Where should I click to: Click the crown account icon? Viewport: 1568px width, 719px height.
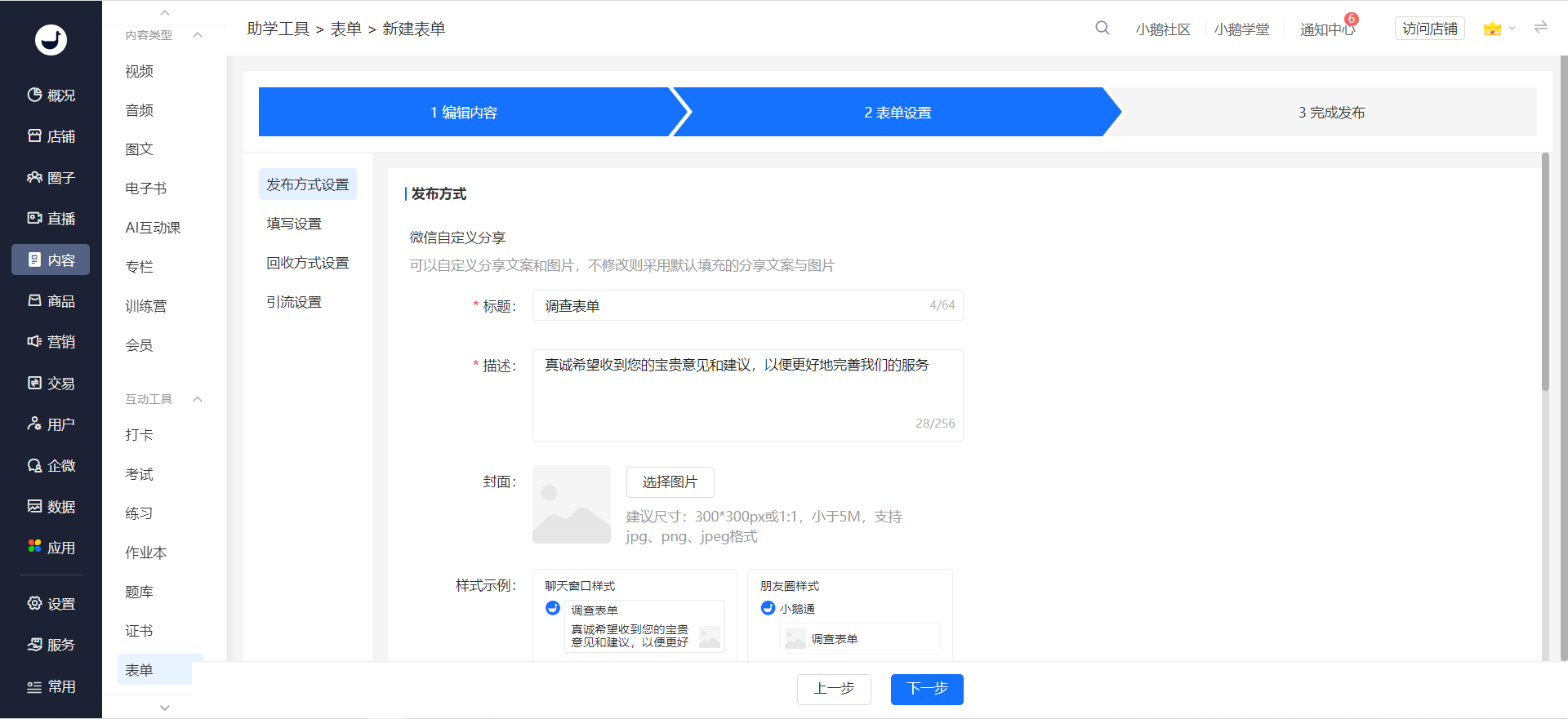click(x=1492, y=29)
